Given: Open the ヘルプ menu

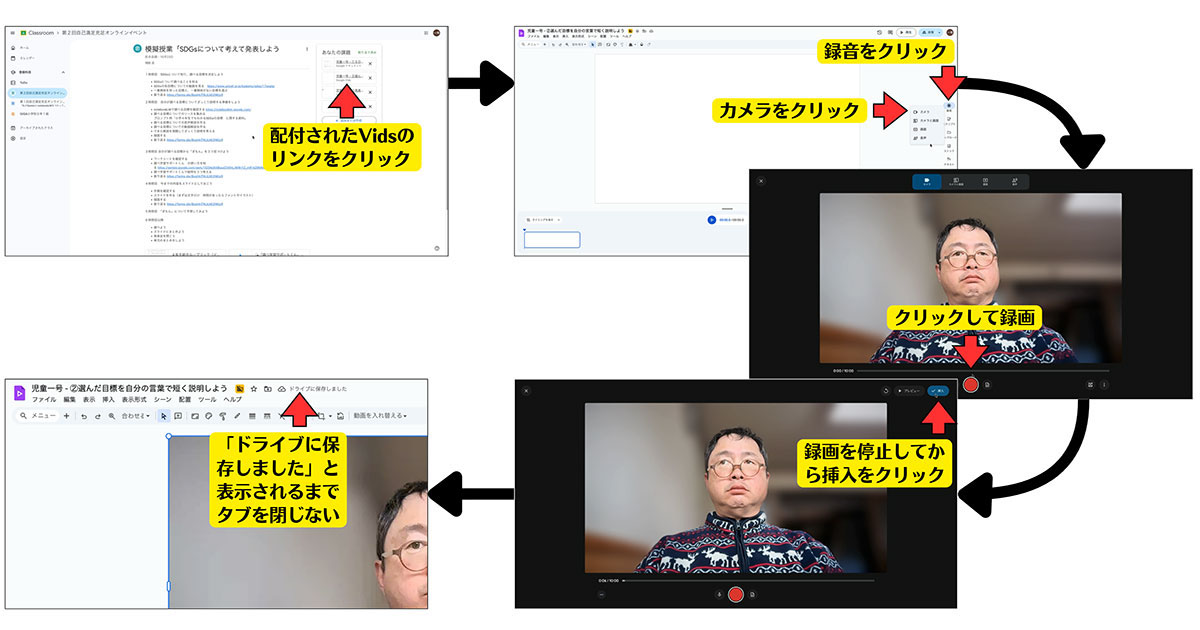Looking at the screenshot, I should click(232, 399).
